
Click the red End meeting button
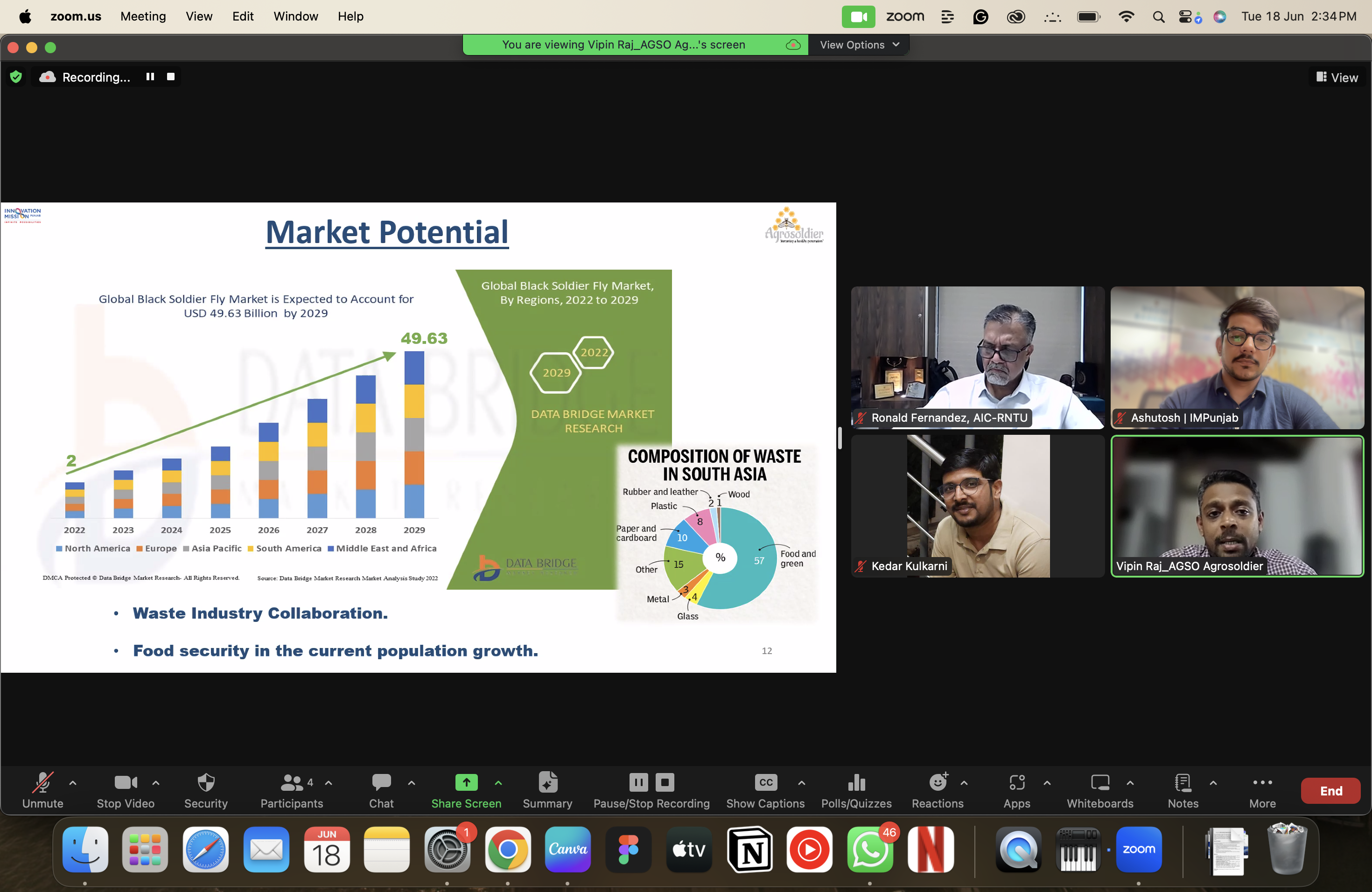pyautogui.click(x=1330, y=791)
